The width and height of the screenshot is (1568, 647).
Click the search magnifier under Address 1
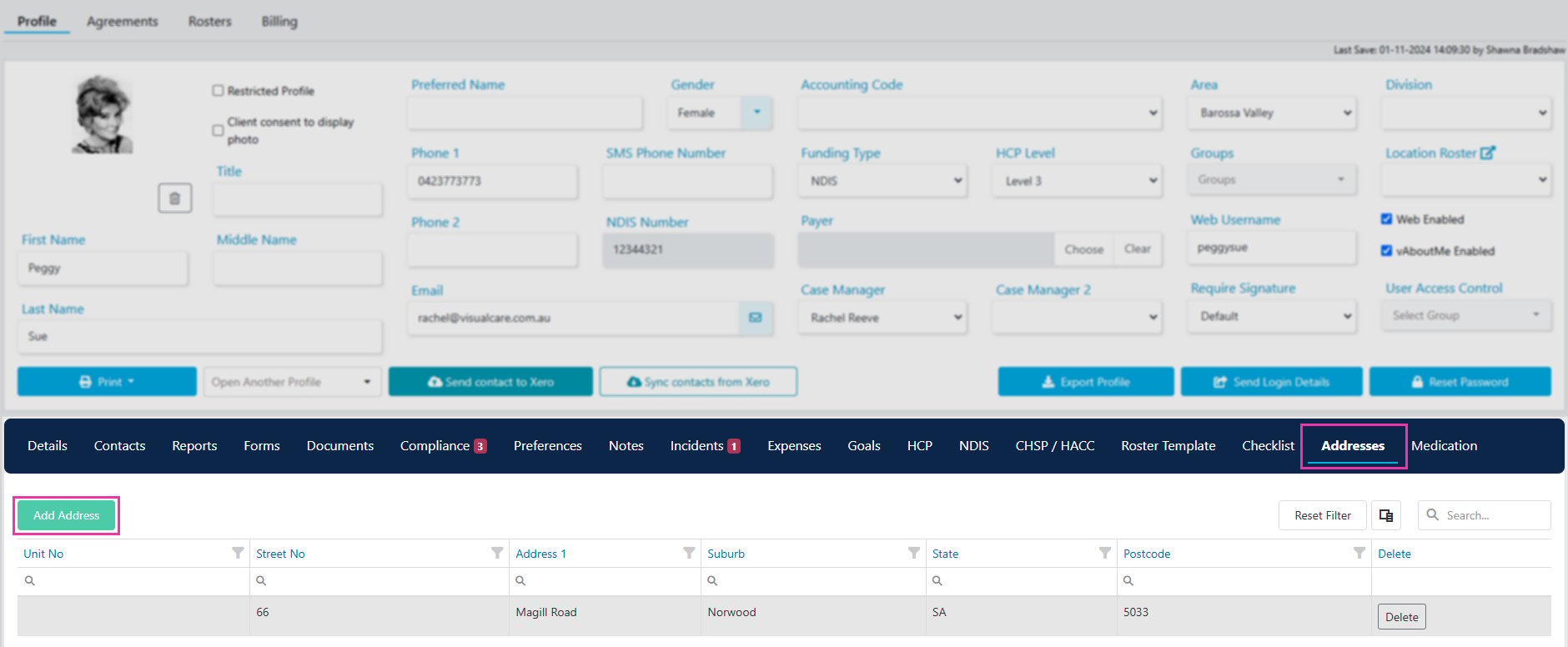(520, 580)
